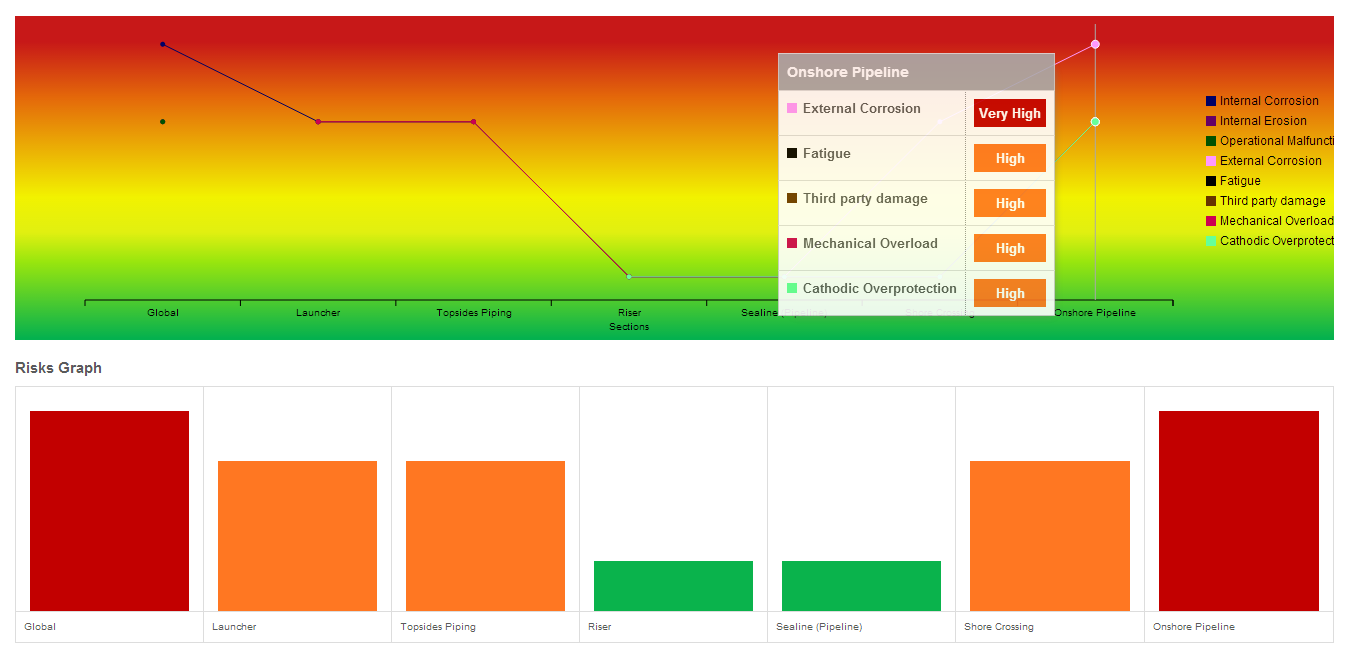Click the Global axis label on chart
1349x650 pixels.
(163, 313)
